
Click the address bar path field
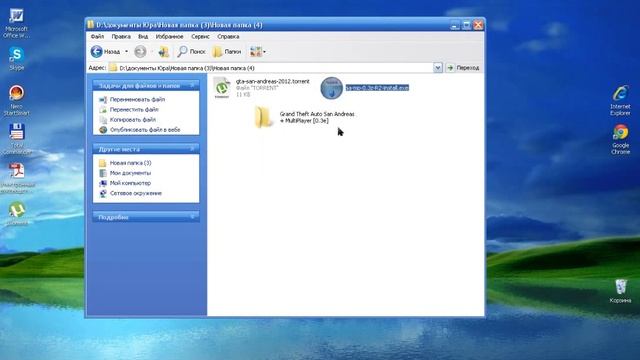(x=271, y=68)
